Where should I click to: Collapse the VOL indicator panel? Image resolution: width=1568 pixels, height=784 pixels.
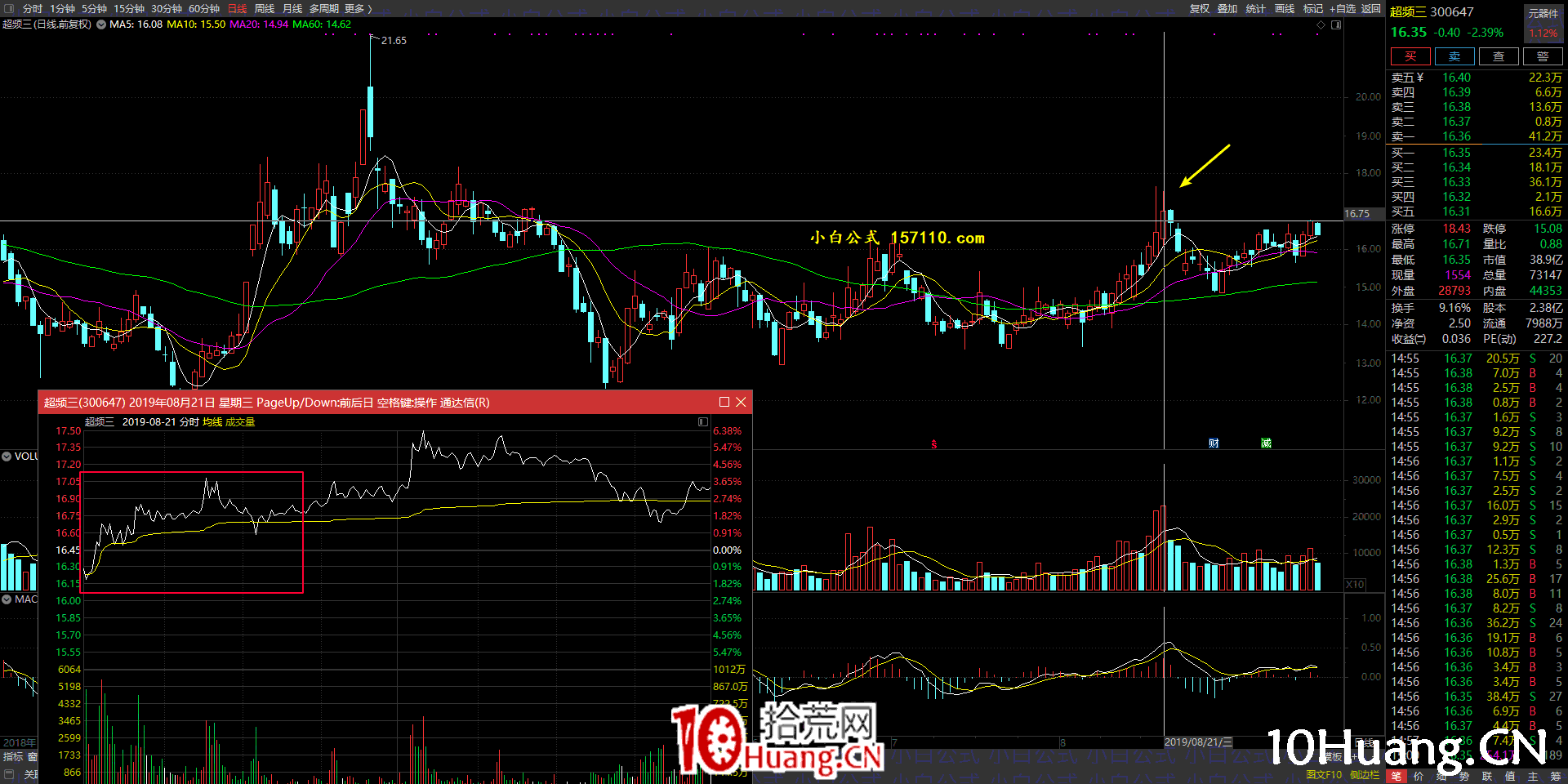[7, 456]
